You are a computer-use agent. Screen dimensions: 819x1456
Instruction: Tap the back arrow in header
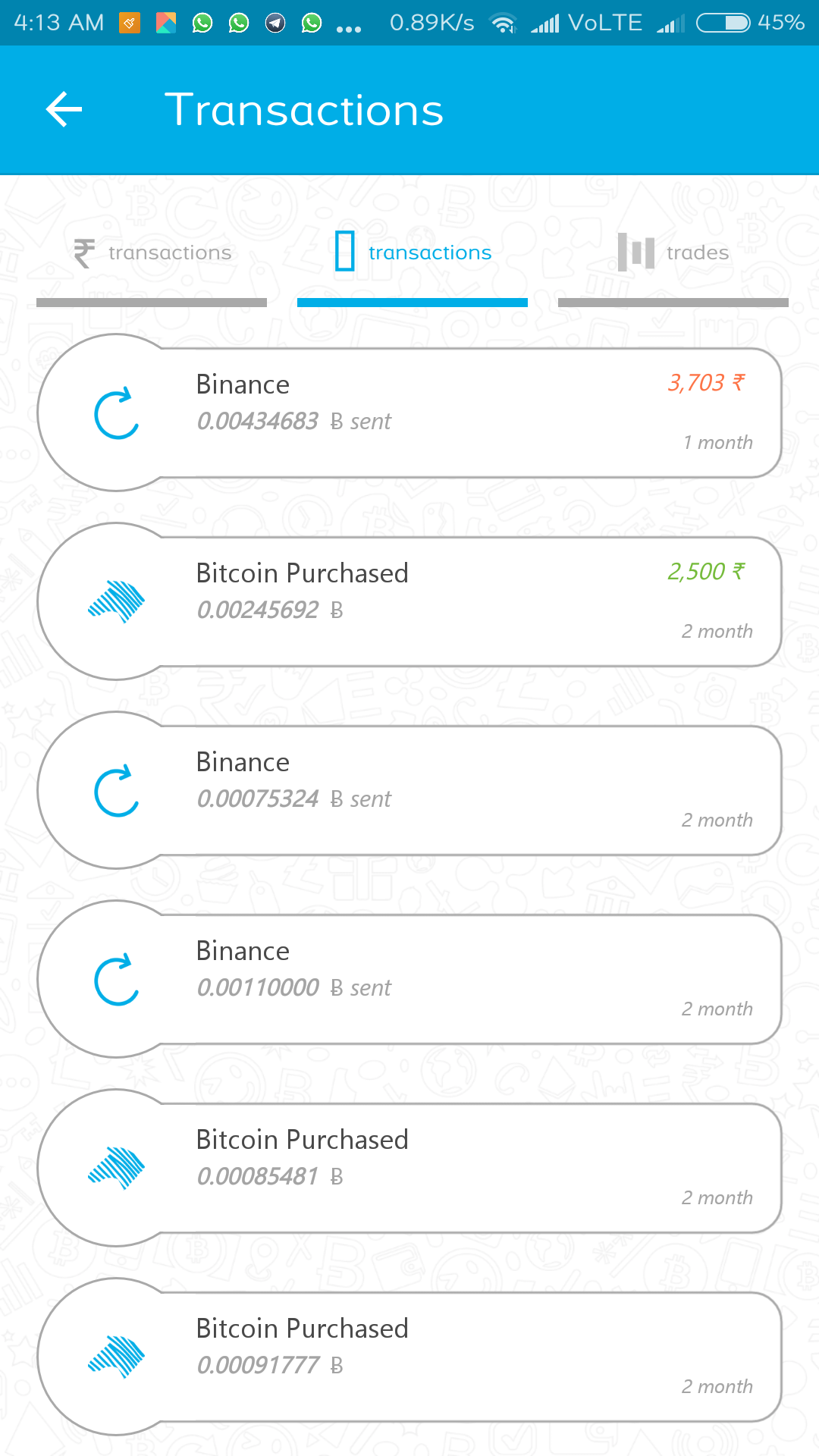click(64, 110)
